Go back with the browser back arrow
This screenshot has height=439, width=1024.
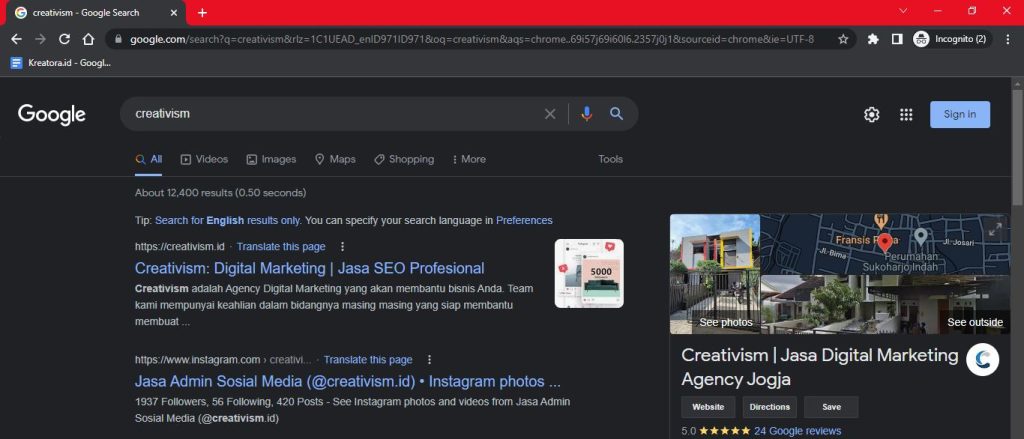pos(16,39)
